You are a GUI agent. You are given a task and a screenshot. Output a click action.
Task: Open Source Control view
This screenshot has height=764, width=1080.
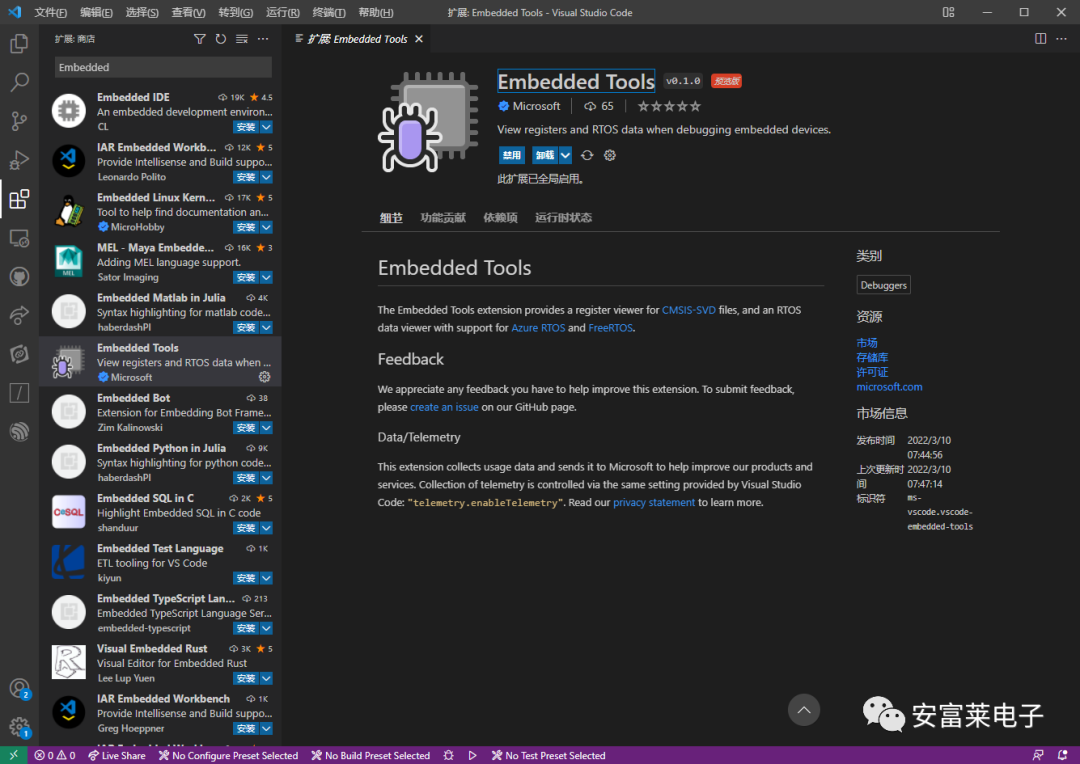pyautogui.click(x=19, y=121)
